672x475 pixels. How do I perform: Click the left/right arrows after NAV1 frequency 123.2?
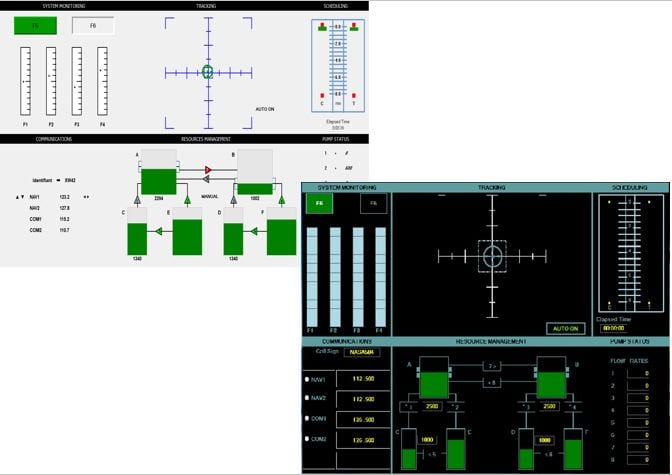pos(85,198)
